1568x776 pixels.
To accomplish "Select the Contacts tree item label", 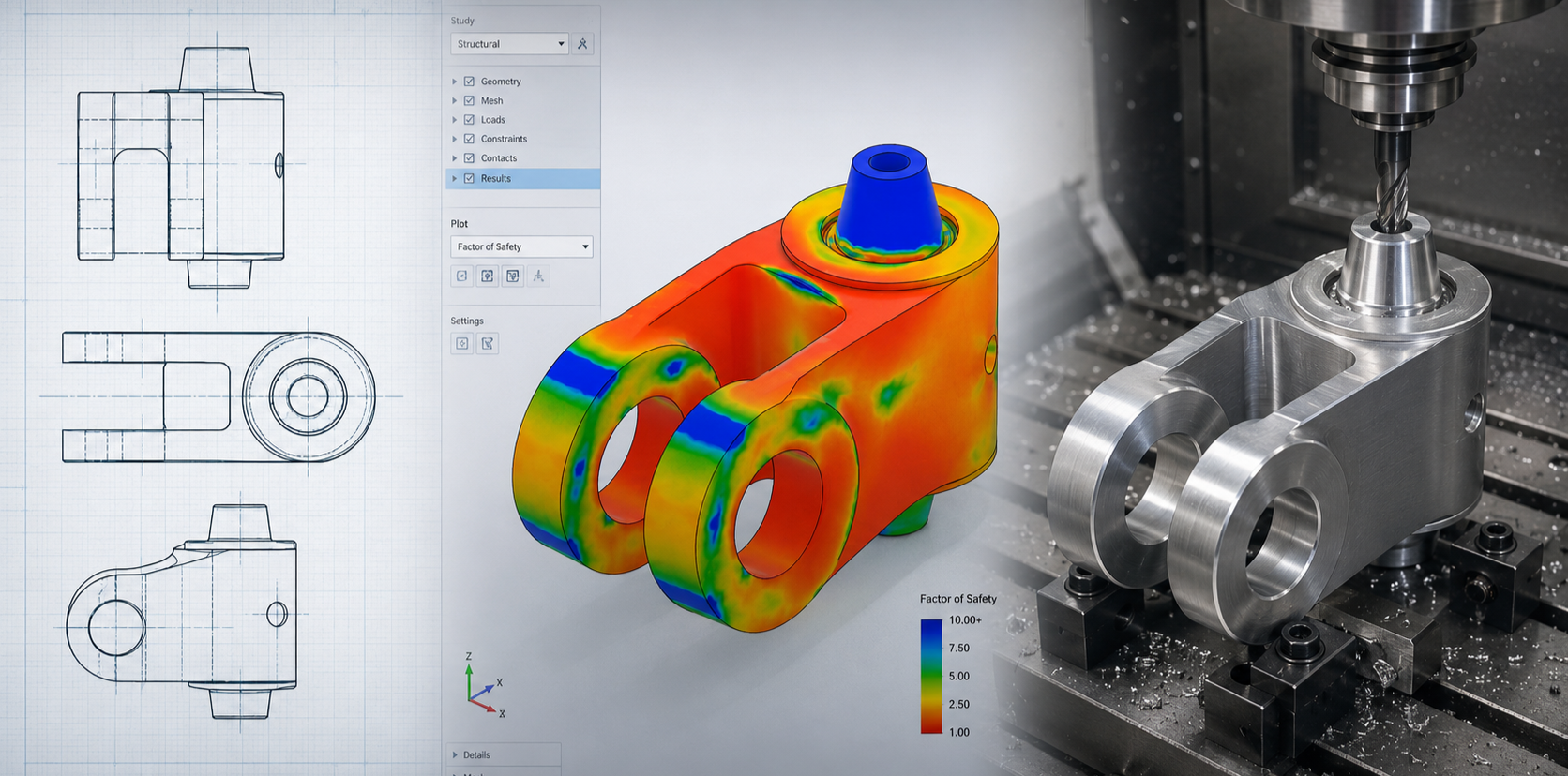I will (499, 158).
